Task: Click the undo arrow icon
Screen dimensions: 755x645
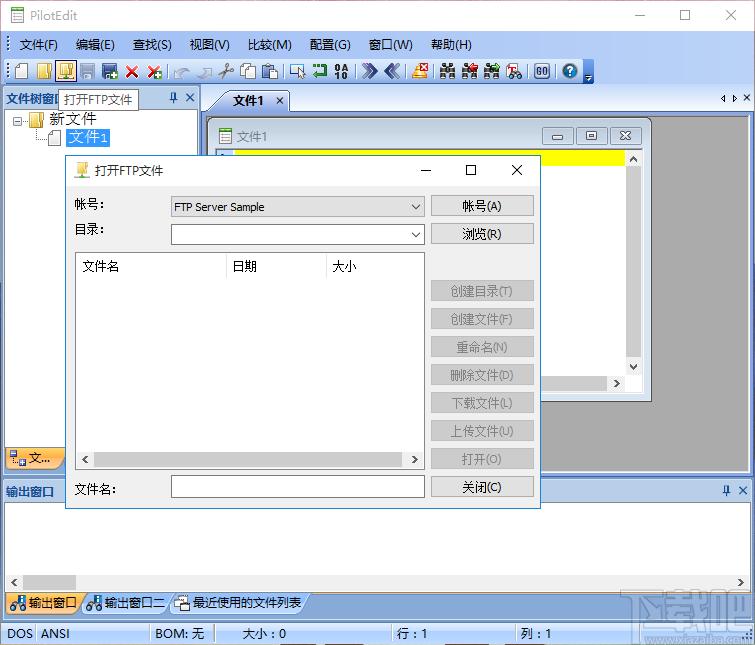Action: point(182,72)
